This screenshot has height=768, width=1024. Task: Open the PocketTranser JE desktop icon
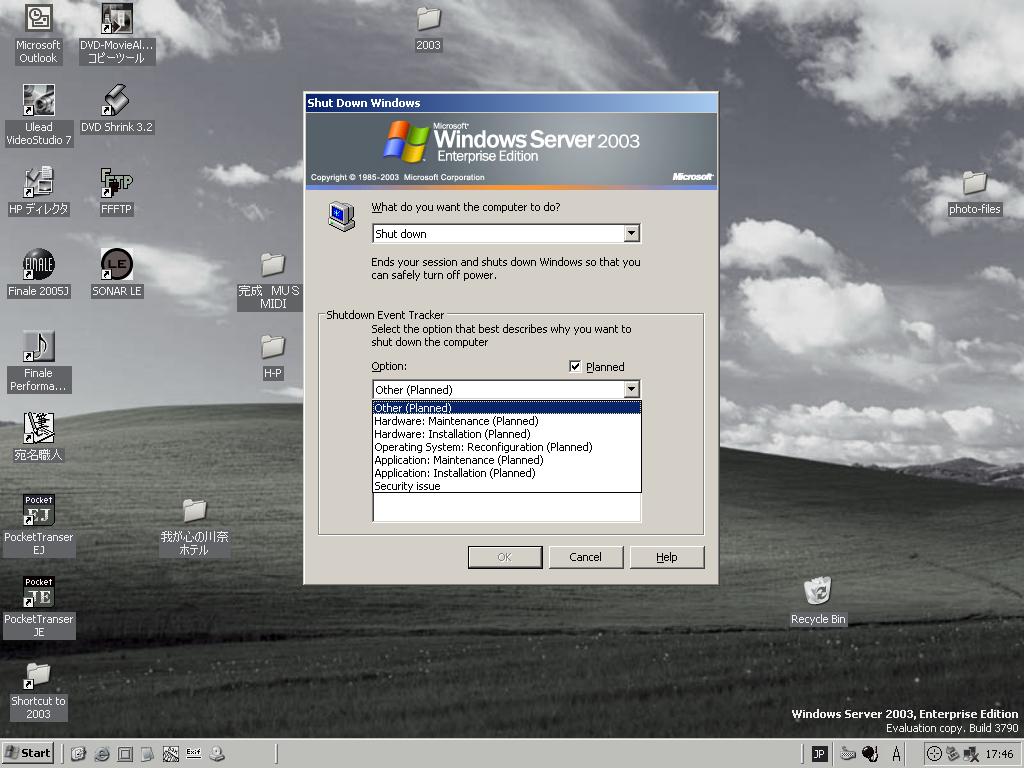(39, 607)
